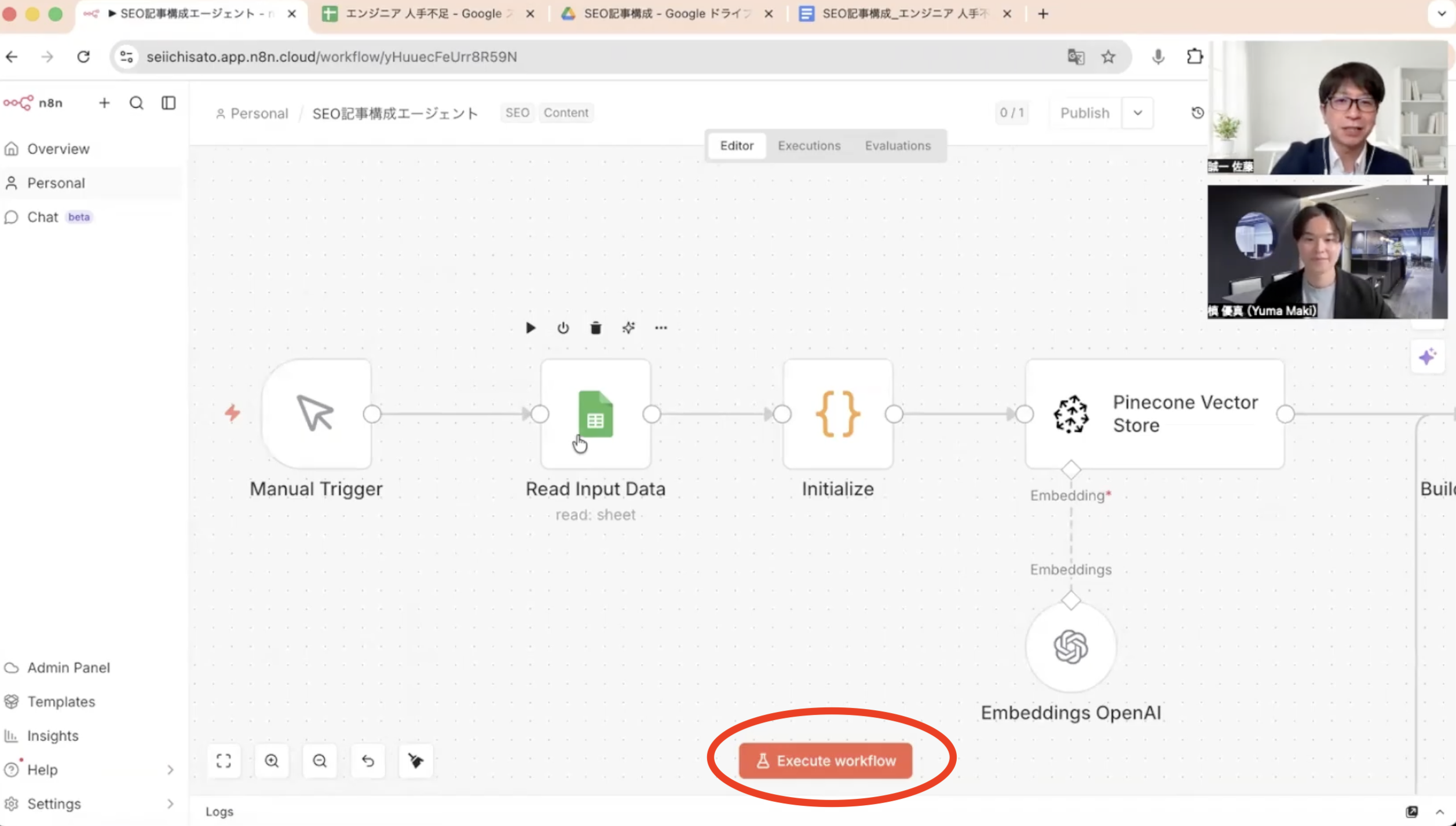Switch to SEO記事構成 Google Drive tab

point(667,14)
